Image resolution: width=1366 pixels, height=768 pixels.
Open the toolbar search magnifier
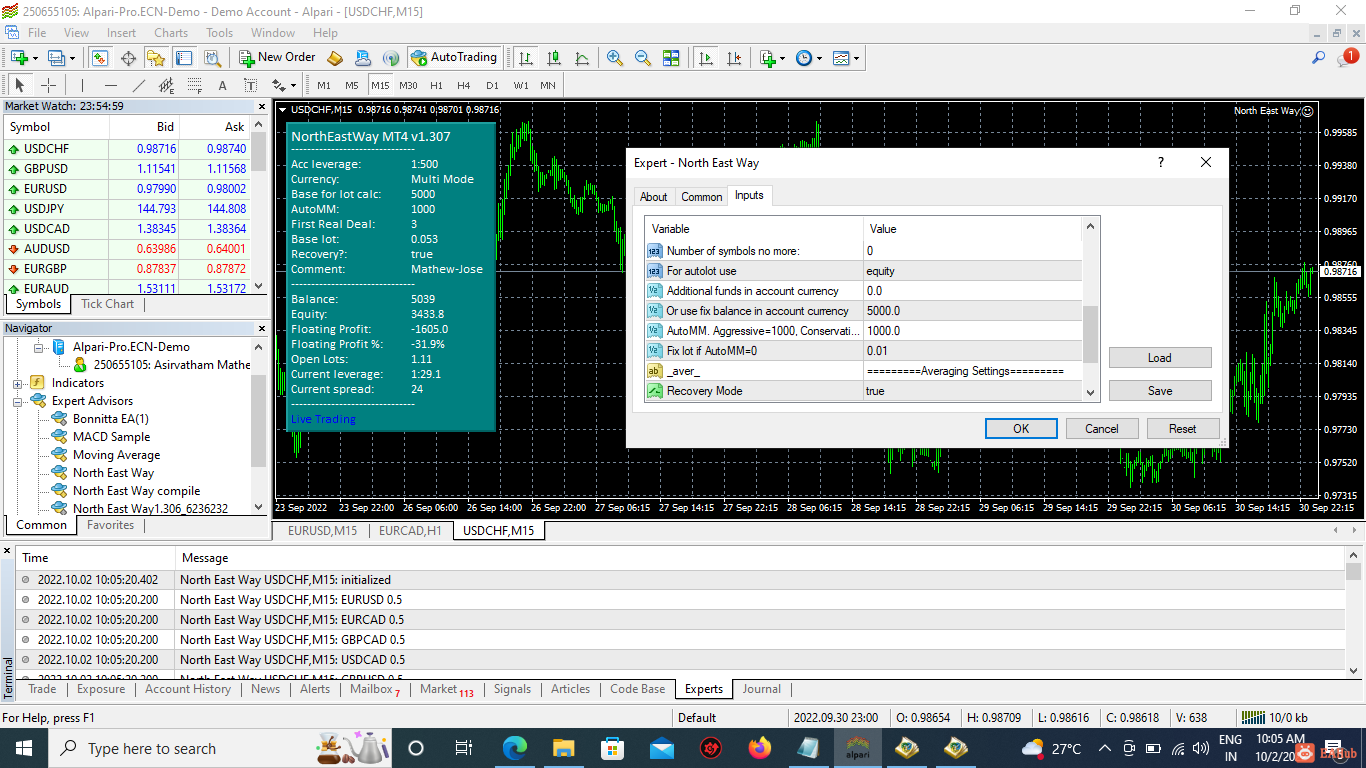coord(1319,58)
